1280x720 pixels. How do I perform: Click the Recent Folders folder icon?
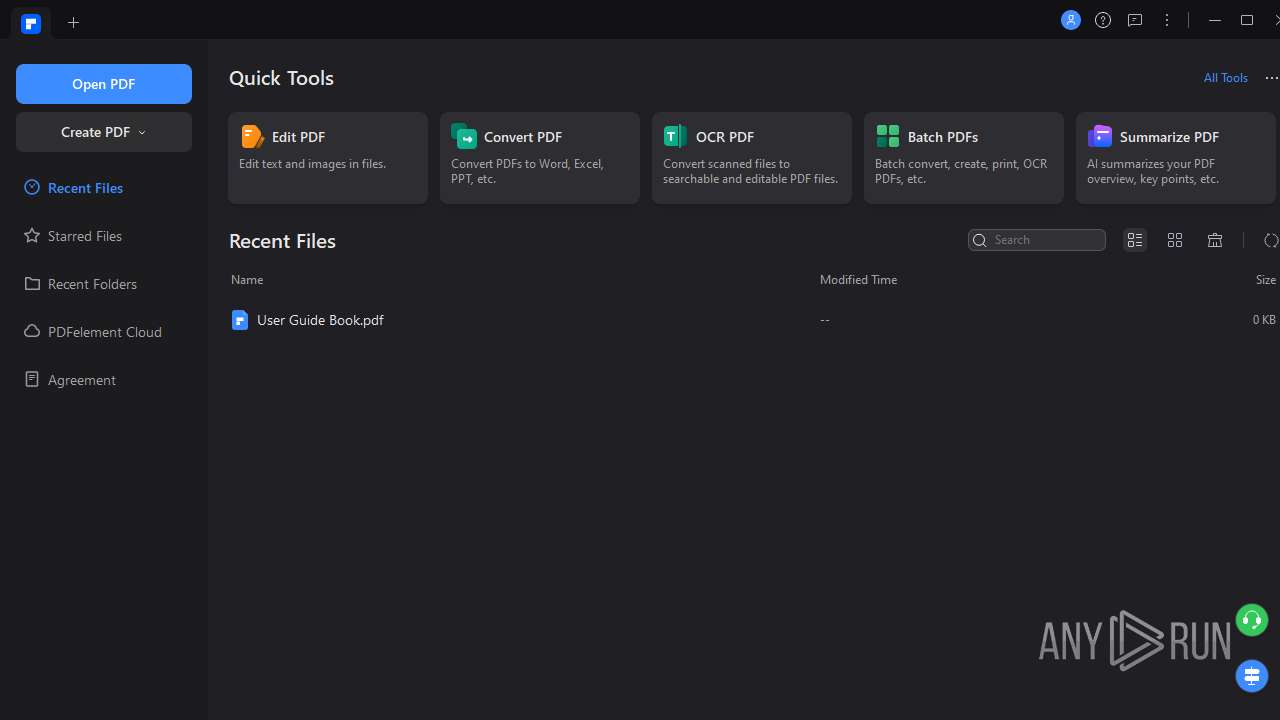click(32, 283)
